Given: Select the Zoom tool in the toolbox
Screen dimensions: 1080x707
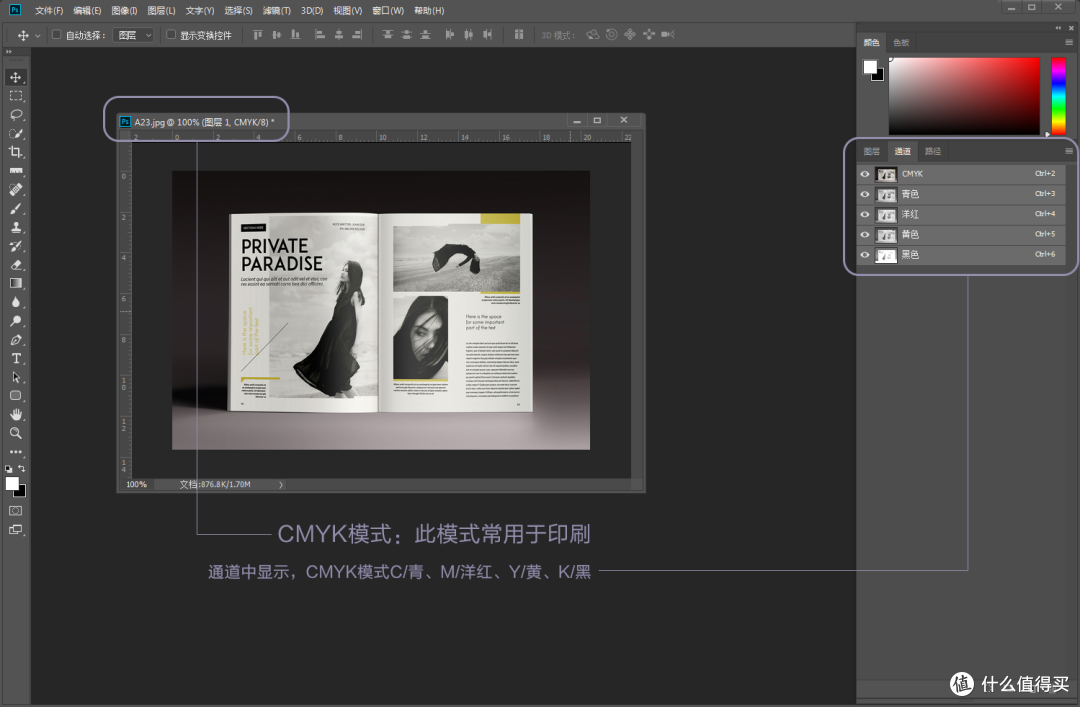Looking at the screenshot, I should 15,434.
